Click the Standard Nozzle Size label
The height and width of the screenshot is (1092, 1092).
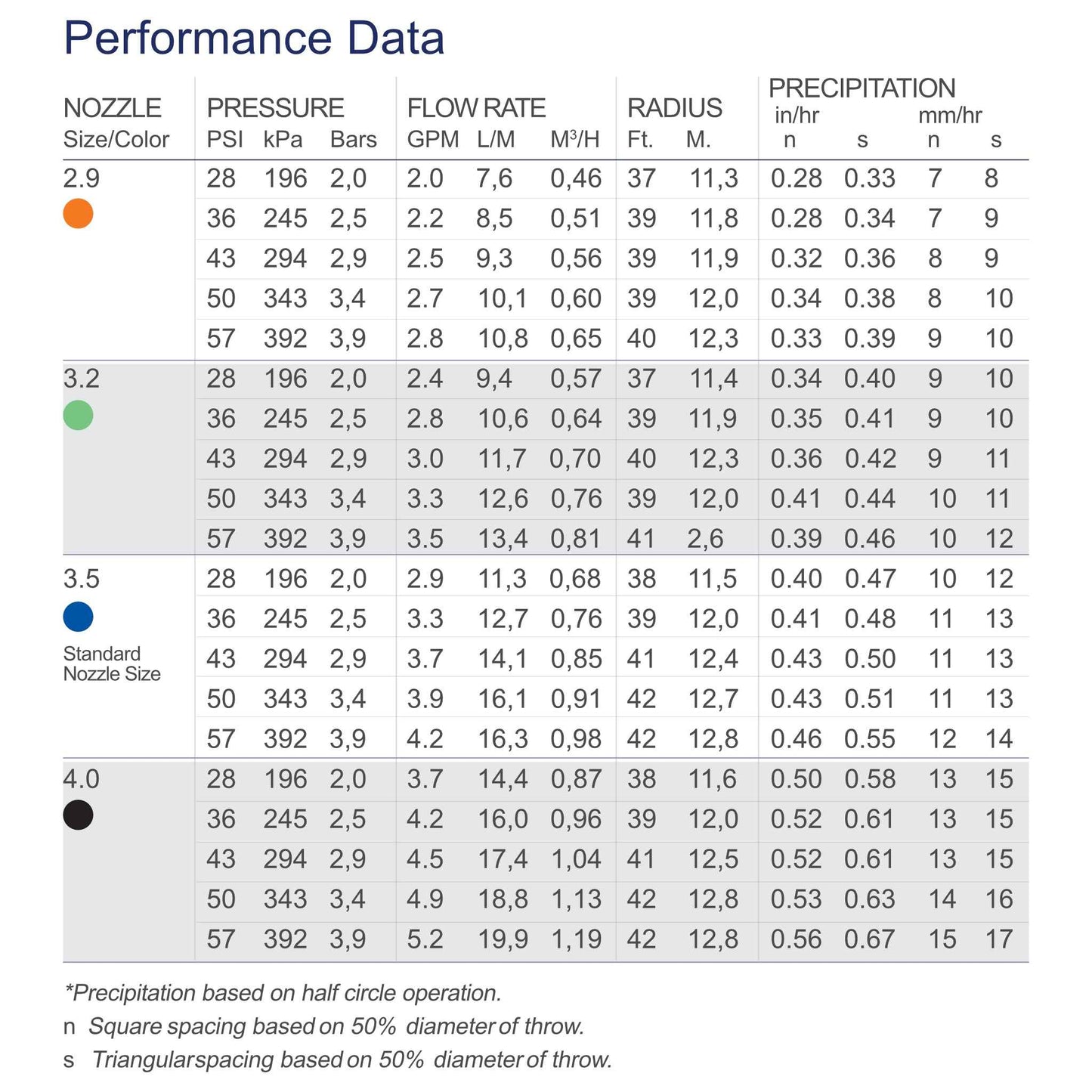[112, 664]
